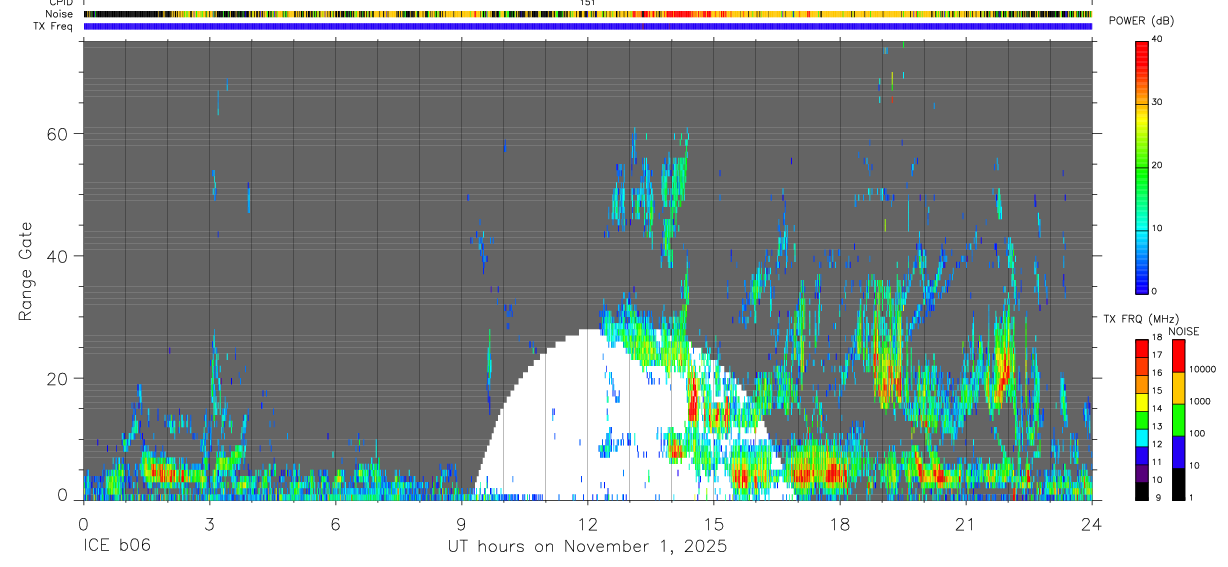1228x567 pixels.
Task: Click the green middle of the POWER colorbar
Action: click(1141, 166)
